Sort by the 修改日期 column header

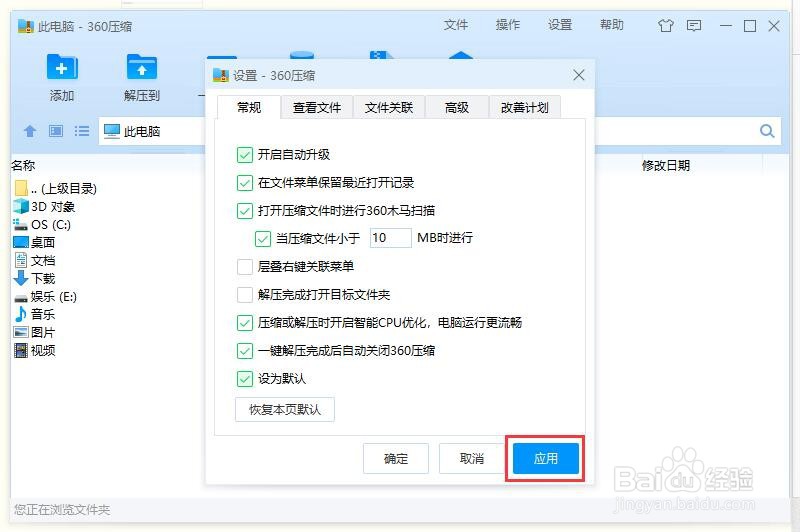point(666,165)
